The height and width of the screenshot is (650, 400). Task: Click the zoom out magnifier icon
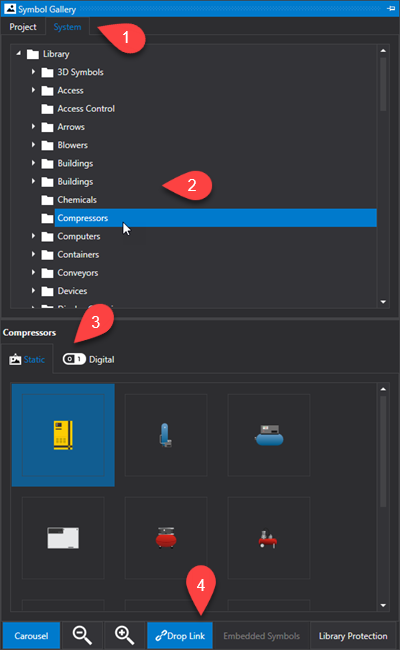click(x=82, y=635)
